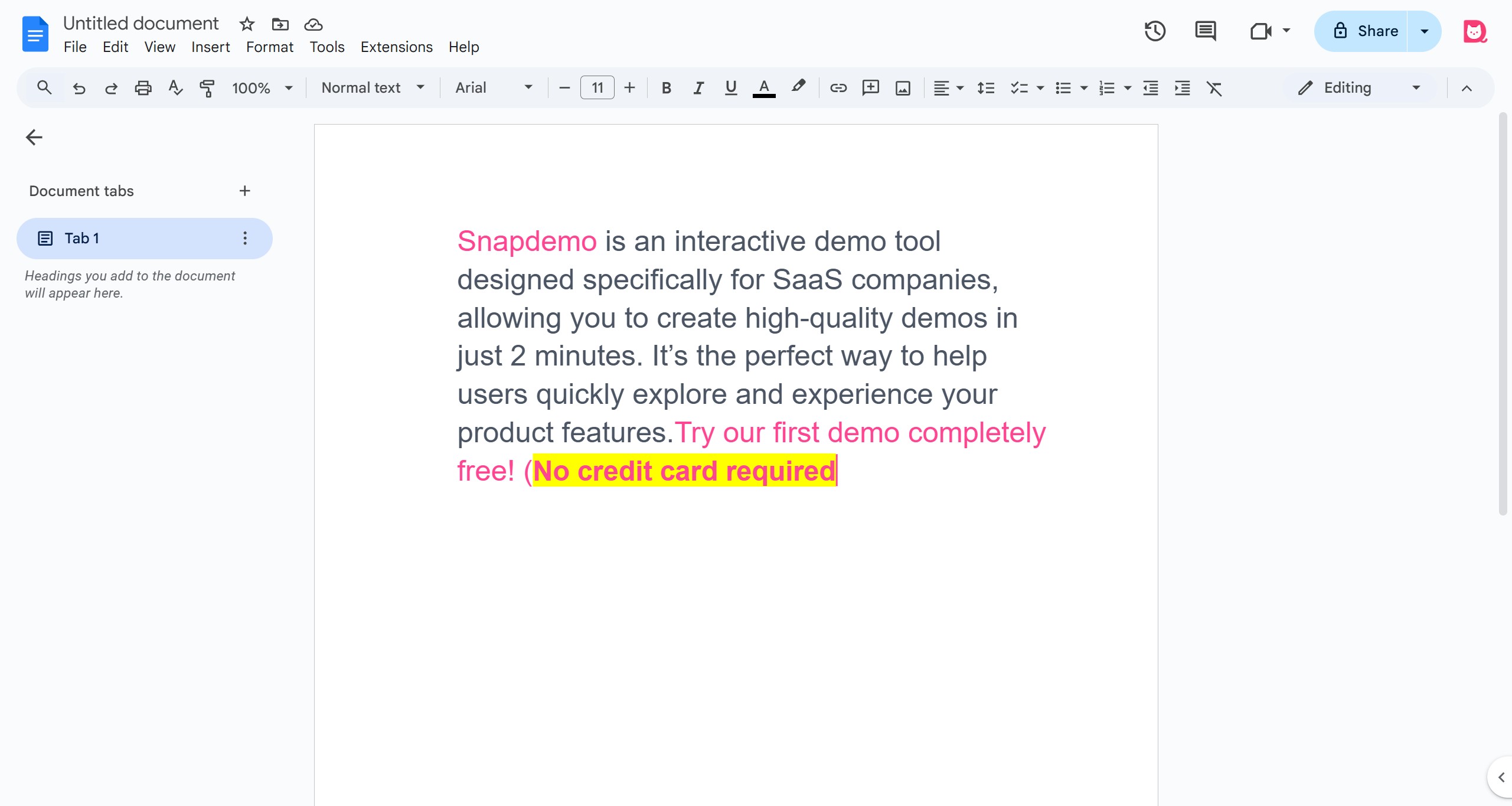
Task: Run spelling and grammar check
Action: click(x=175, y=88)
